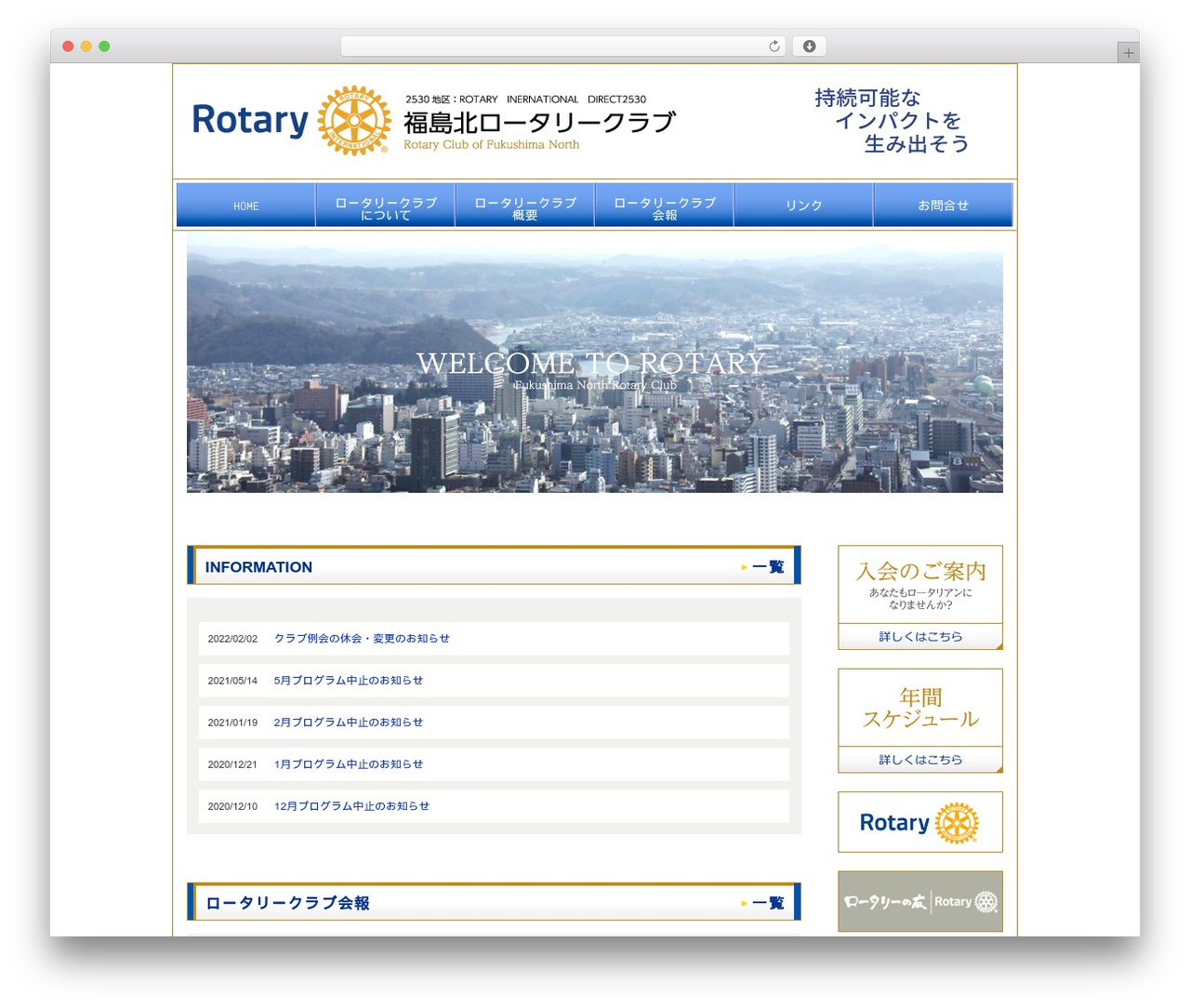Click the 入会のご案内 banner title
1190x1008 pixels.
920,571
